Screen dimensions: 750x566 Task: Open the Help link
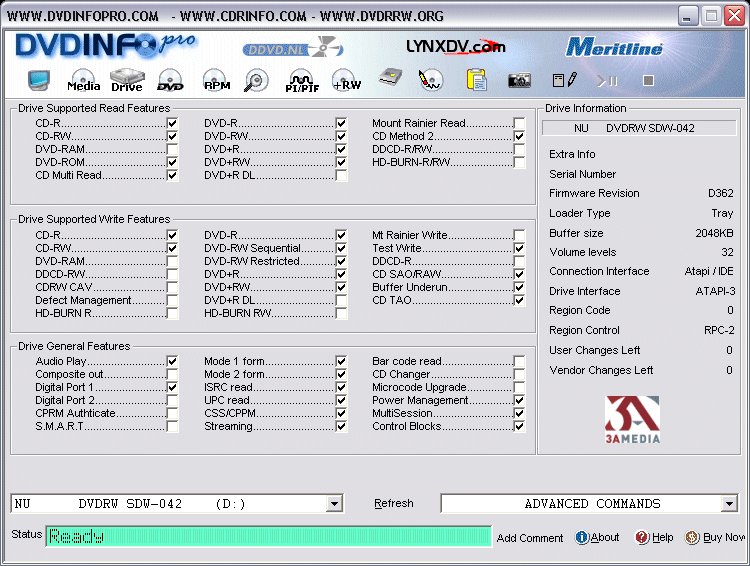pyautogui.click(x=654, y=537)
